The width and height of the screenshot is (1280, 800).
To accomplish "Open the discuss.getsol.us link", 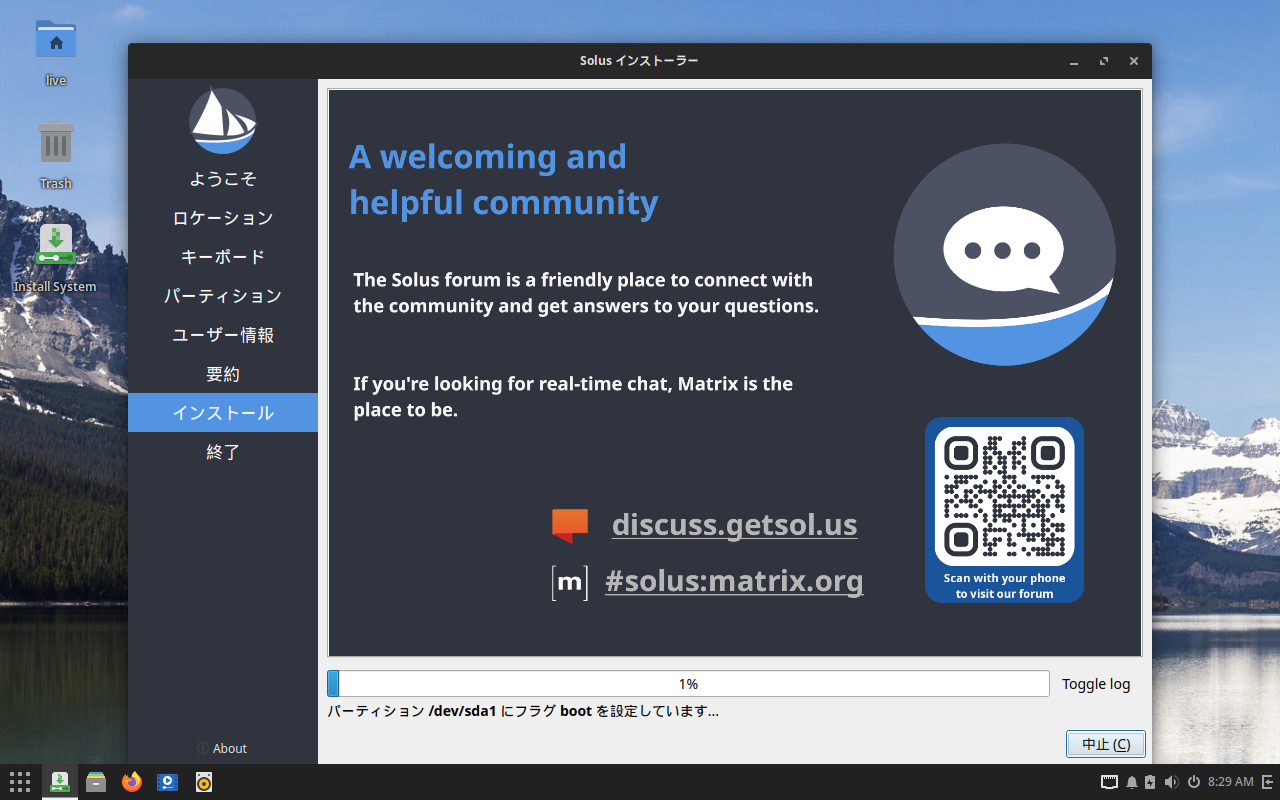I will (734, 525).
